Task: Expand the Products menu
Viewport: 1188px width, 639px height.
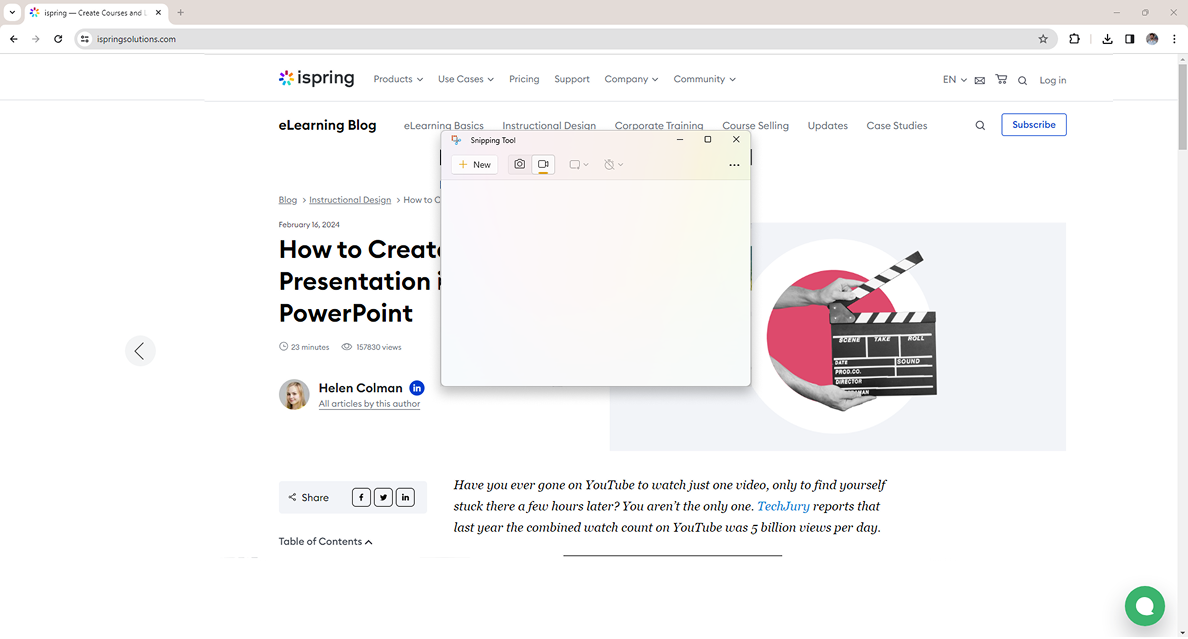Action: click(x=398, y=79)
